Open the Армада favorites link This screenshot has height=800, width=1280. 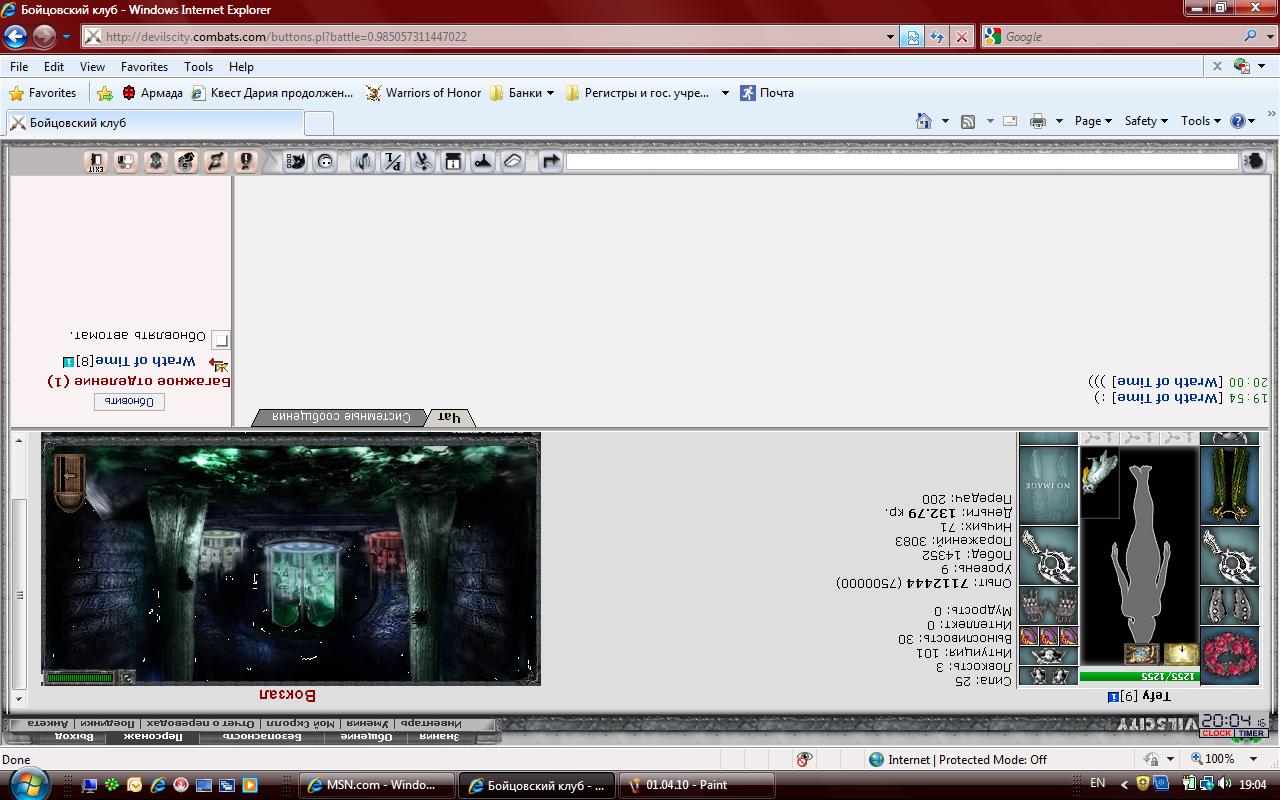click(152, 93)
